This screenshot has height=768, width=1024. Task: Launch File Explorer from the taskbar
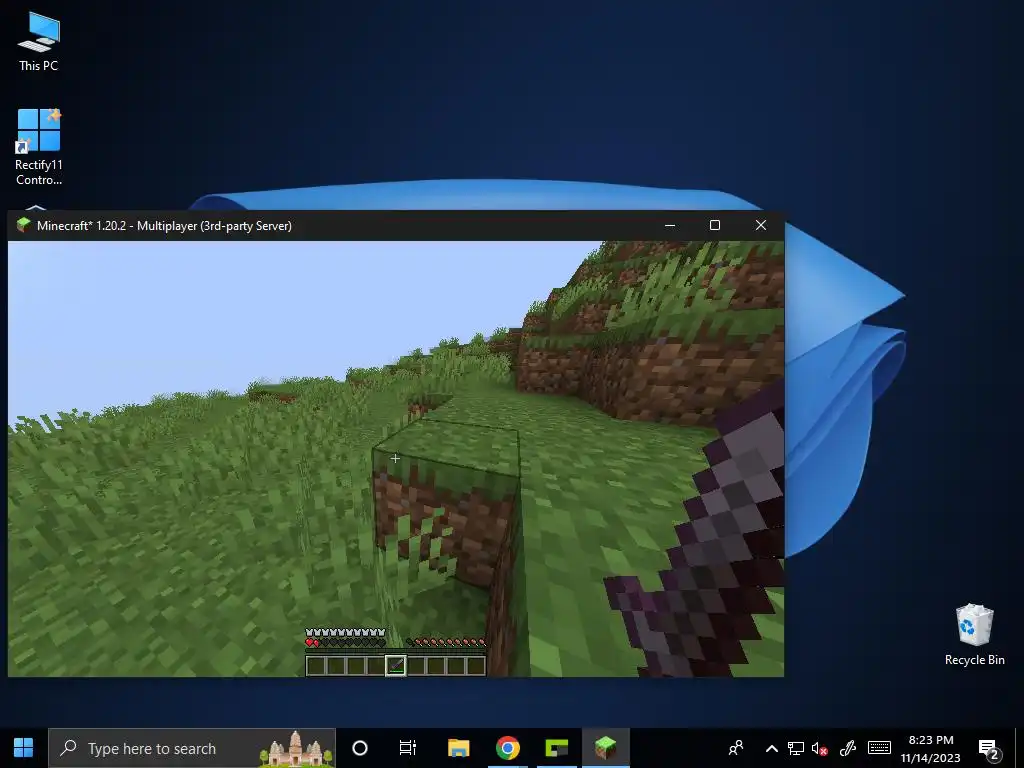[x=458, y=748]
